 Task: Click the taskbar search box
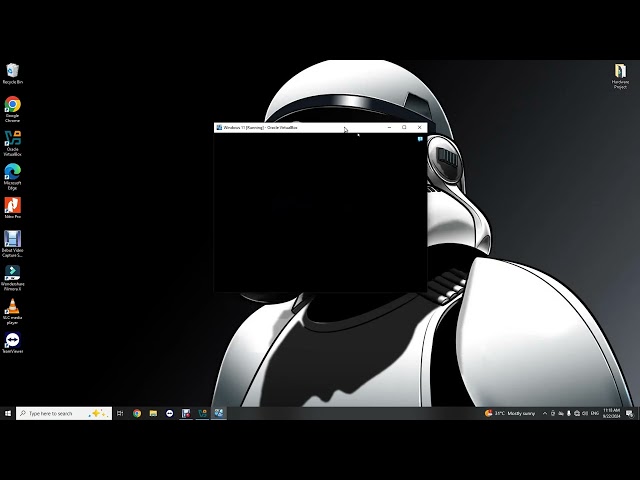pos(64,413)
